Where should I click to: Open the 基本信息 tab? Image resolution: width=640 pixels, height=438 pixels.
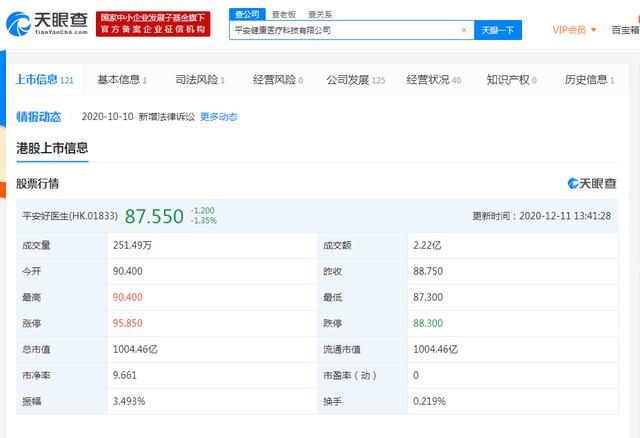click(121, 79)
